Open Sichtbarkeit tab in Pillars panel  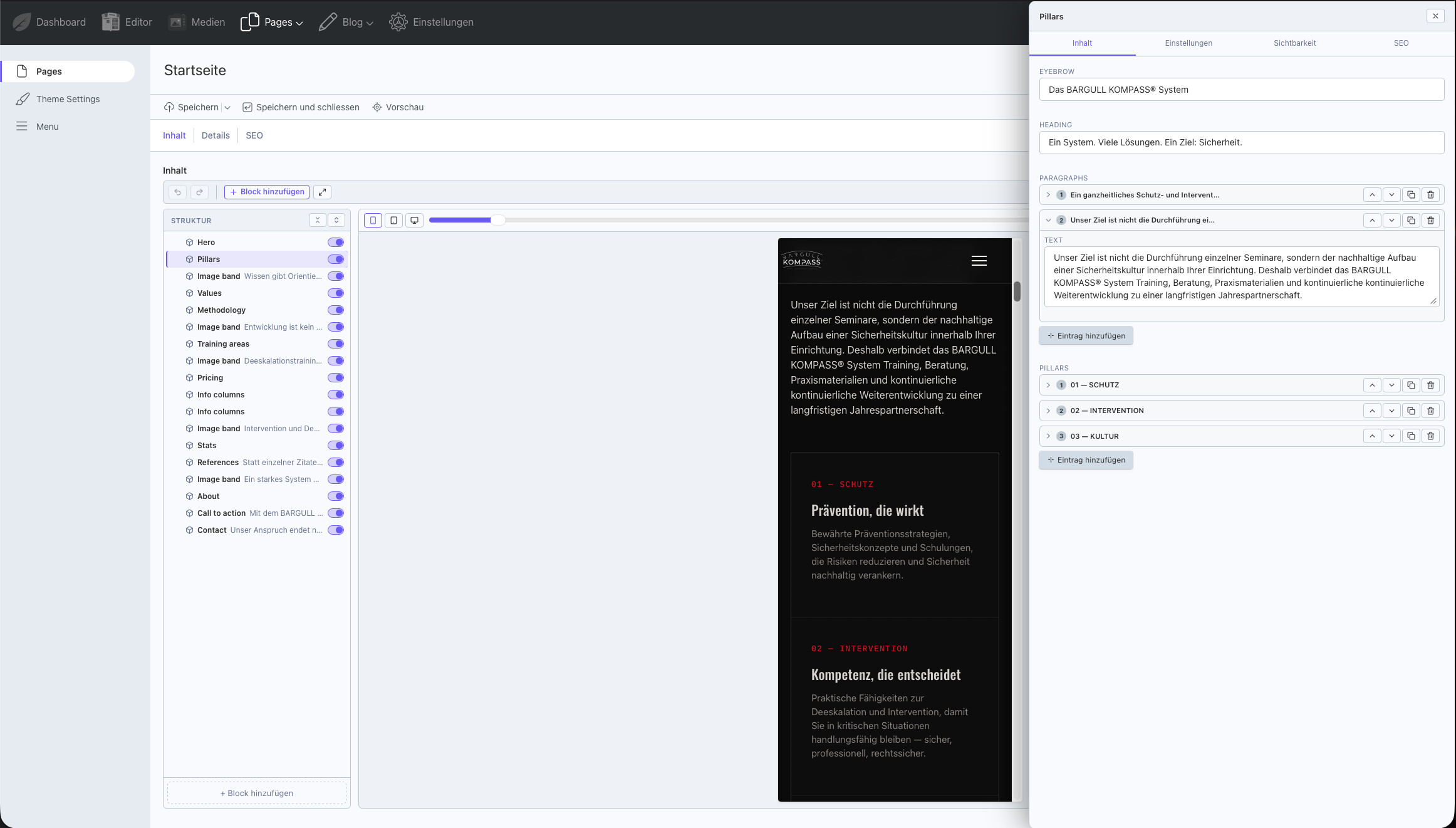[1294, 43]
